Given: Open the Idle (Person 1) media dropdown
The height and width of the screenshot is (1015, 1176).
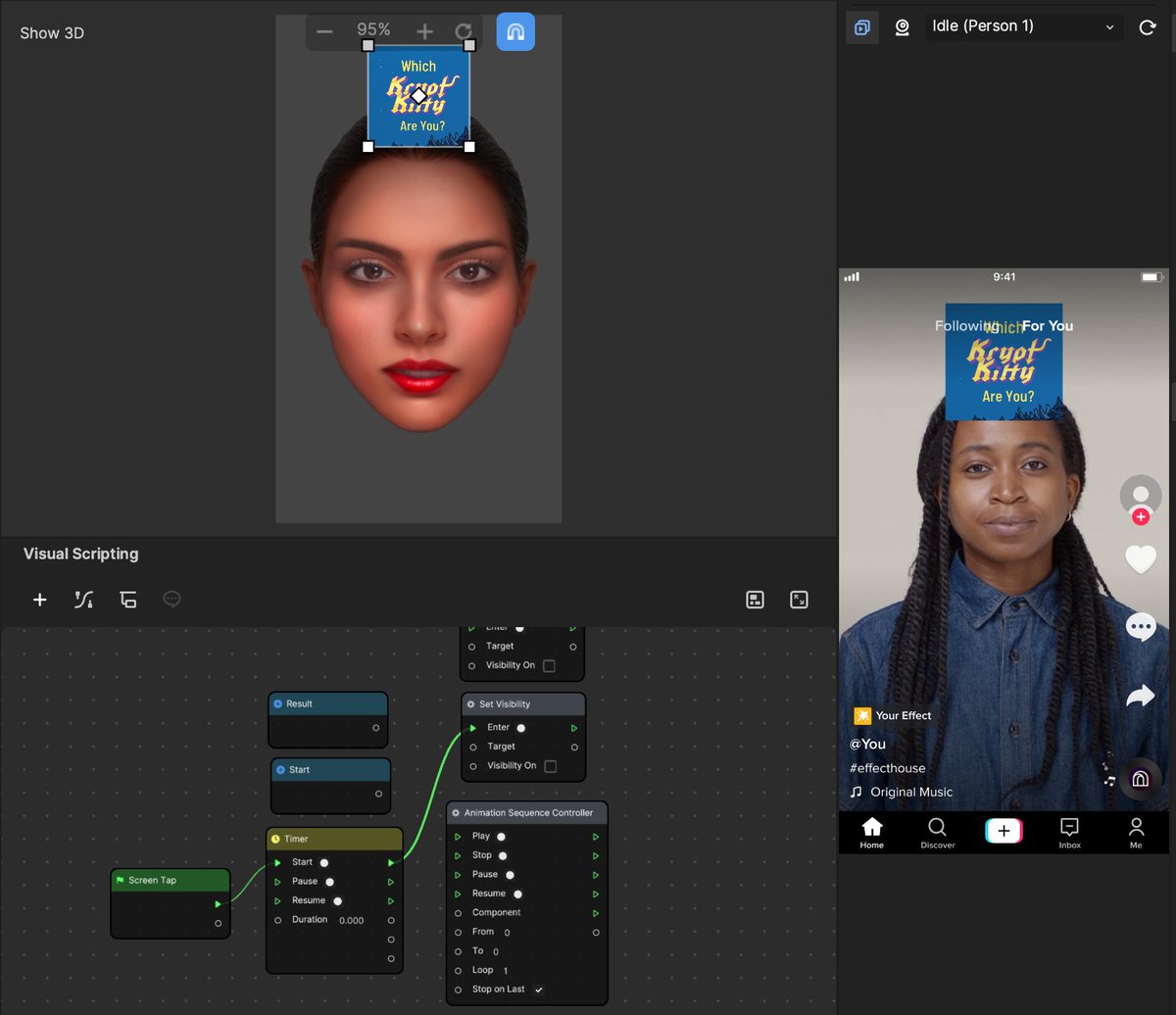Looking at the screenshot, I should tap(1024, 26).
